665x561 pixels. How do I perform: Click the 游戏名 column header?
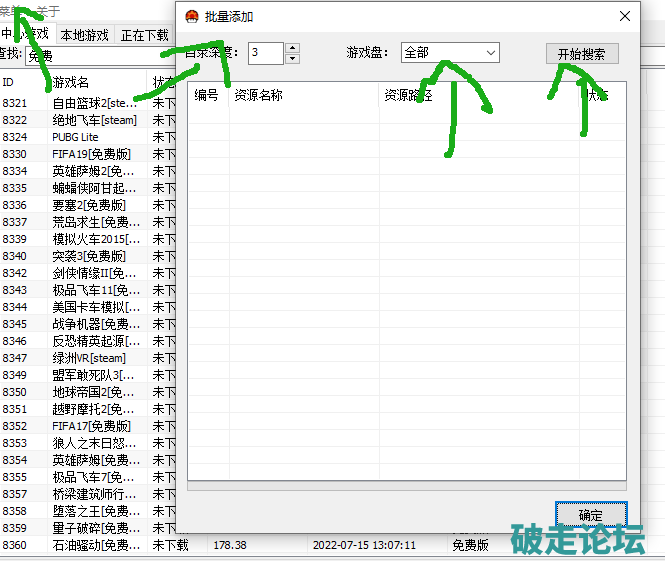(71, 82)
